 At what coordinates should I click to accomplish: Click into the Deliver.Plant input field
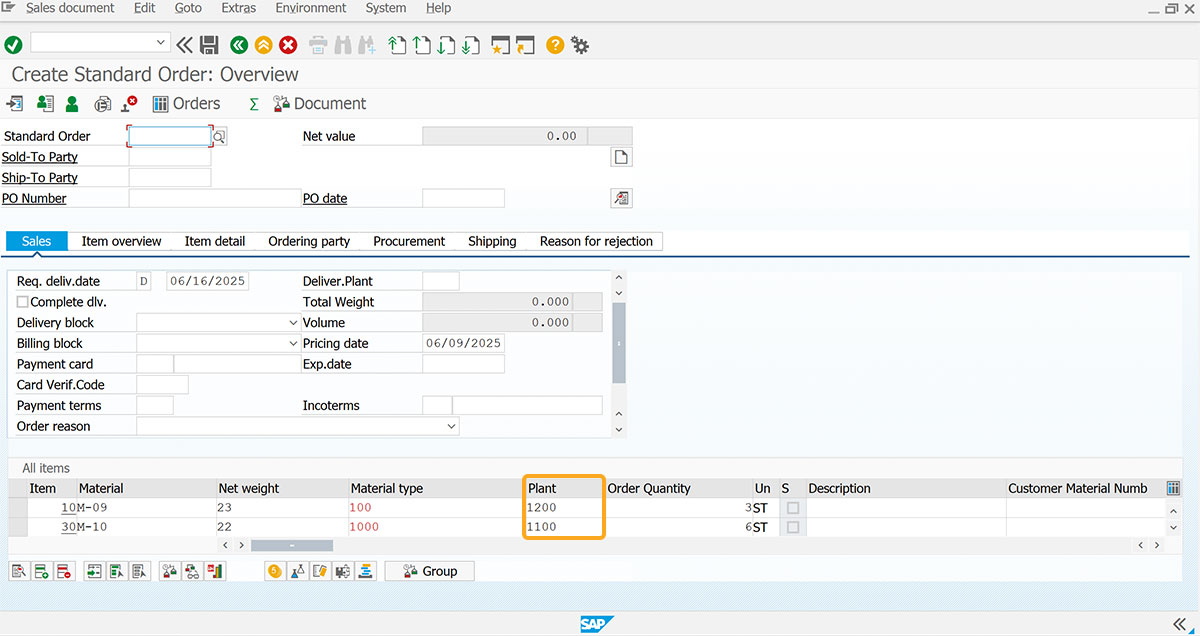click(x=441, y=281)
